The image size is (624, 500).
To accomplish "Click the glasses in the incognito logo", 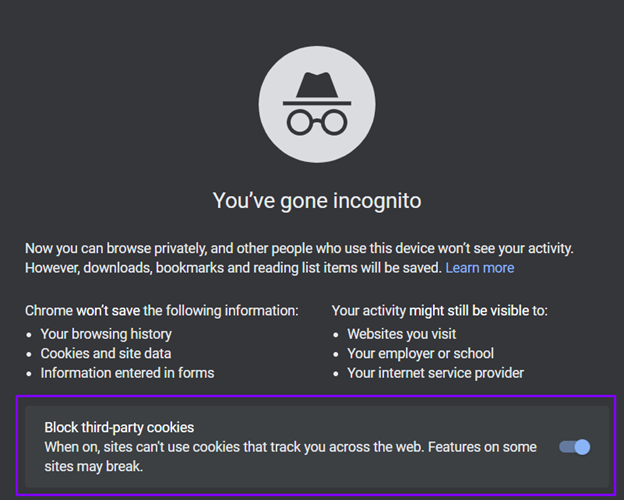I will point(316,122).
